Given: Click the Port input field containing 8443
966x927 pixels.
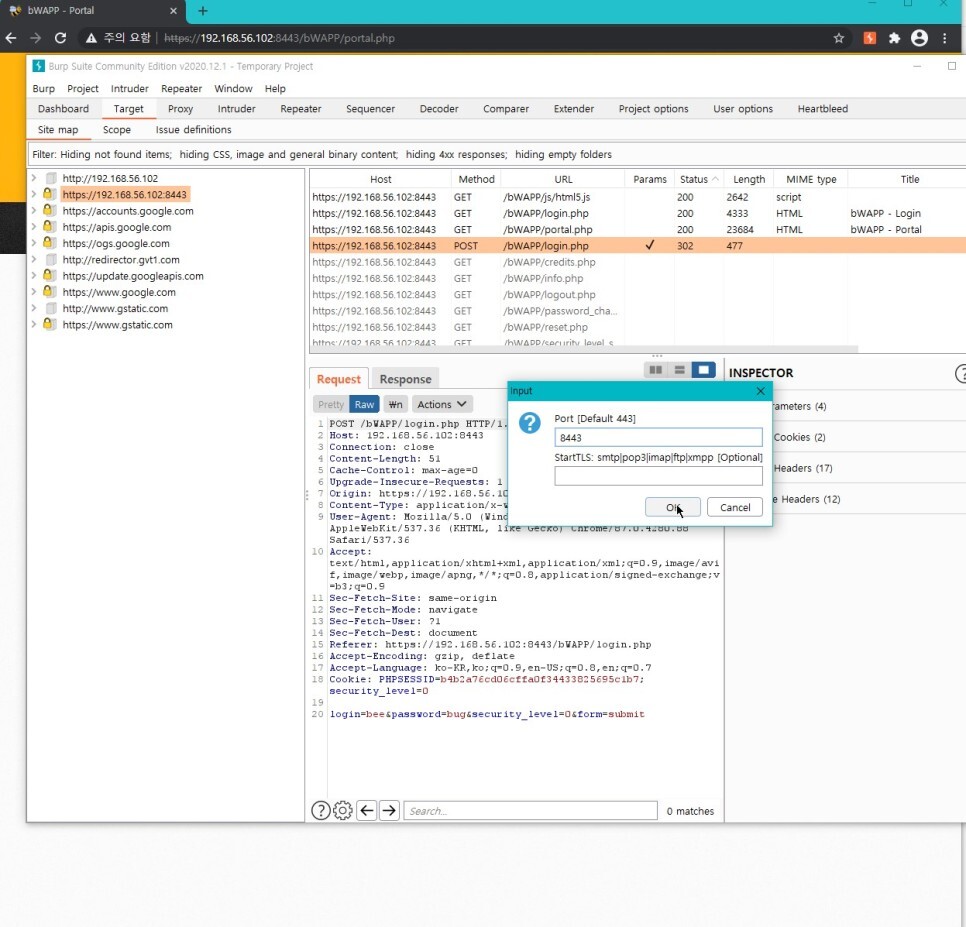Looking at the screenshot, I should (658, 437).
